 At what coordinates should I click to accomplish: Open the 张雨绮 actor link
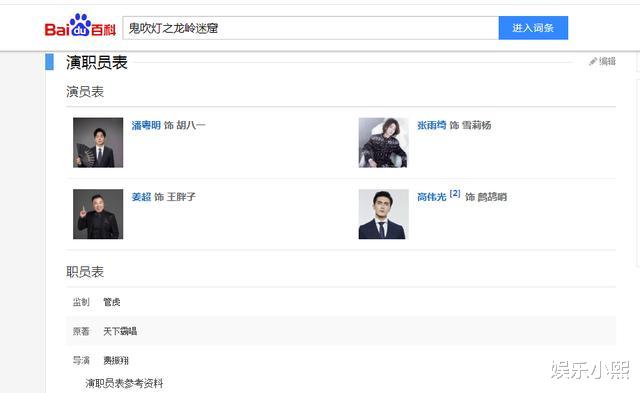(431, 125)
